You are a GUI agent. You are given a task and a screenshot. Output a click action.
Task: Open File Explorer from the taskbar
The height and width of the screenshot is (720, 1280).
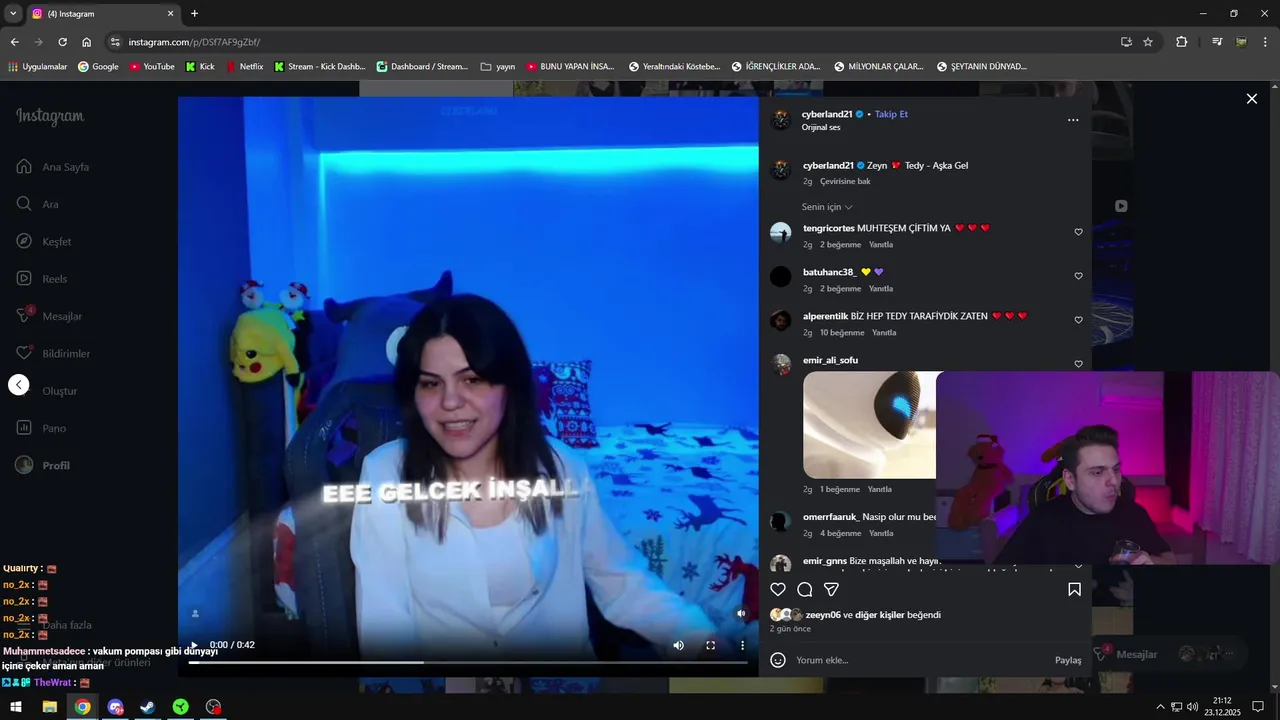(x=49, y=707)
